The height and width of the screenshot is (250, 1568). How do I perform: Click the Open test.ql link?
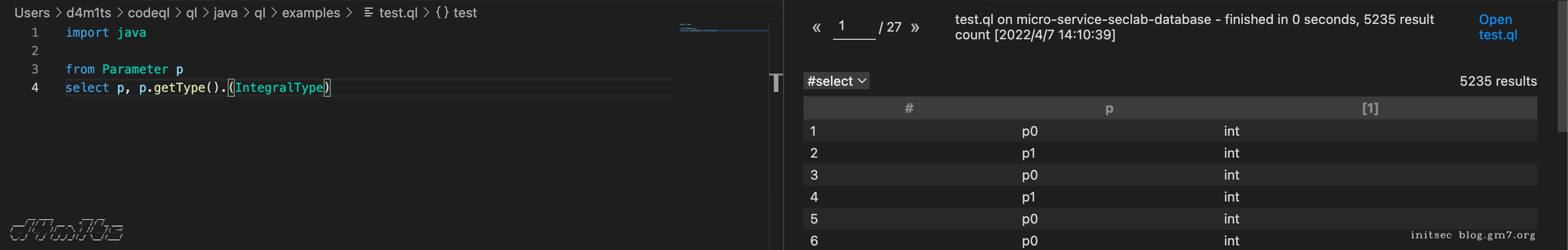pyautogui.click(x=1498, y=28)
